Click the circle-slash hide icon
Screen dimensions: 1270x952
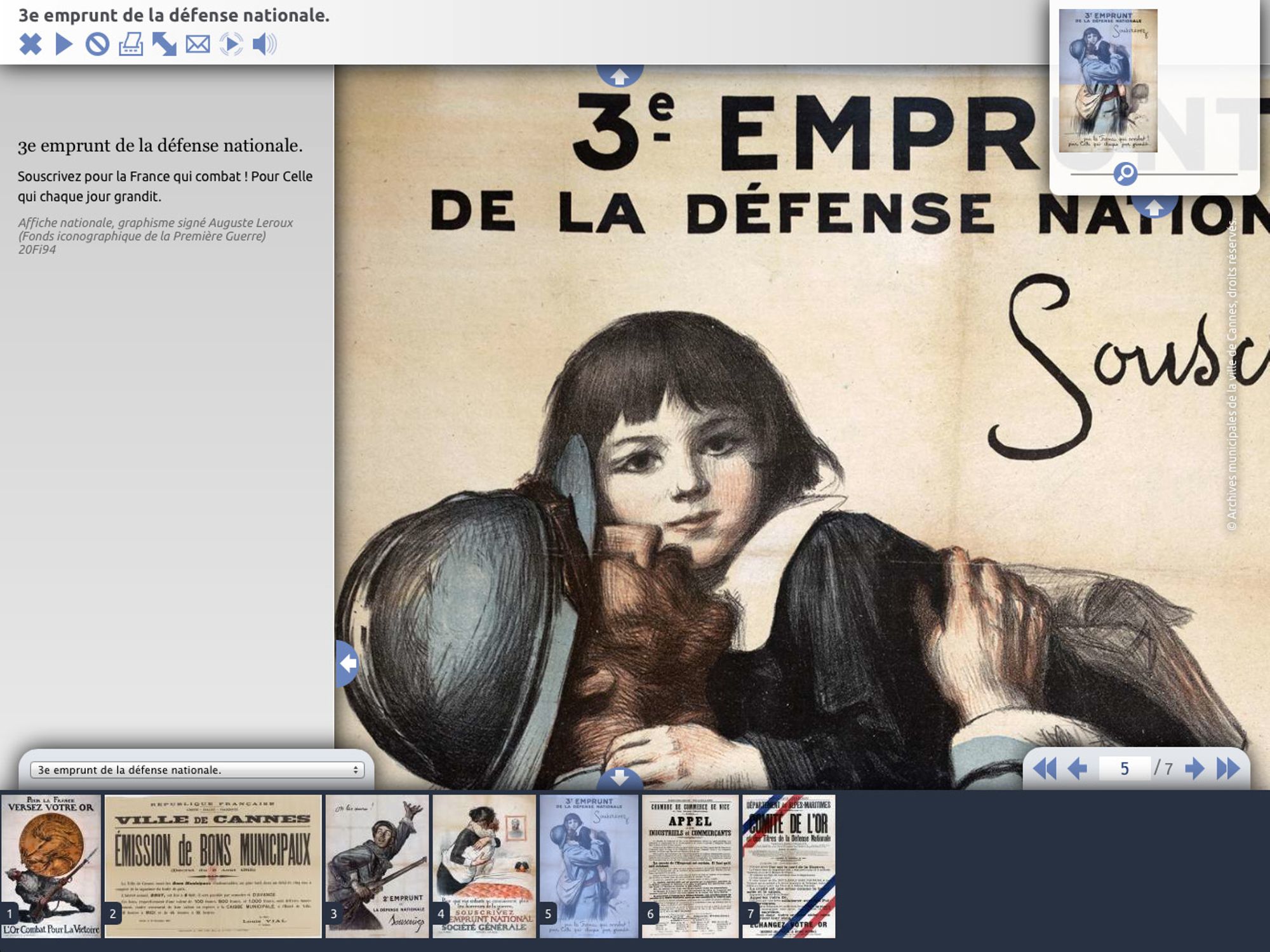coord(97,44)
